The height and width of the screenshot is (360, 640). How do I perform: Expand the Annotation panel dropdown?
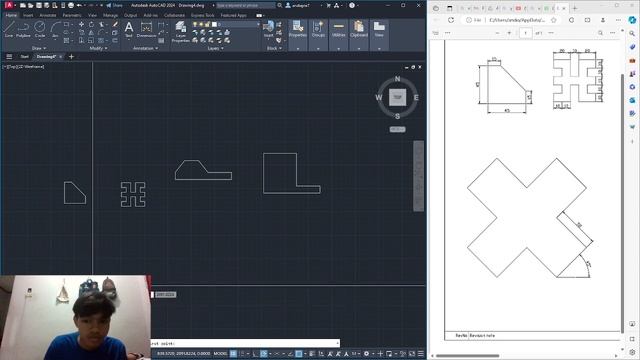click(x=146, y=48)
